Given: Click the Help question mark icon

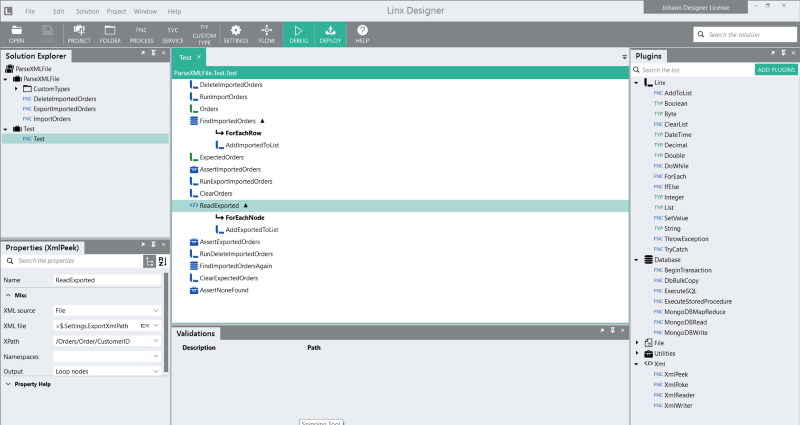Looking at the screenshot, I should [362, 34].
